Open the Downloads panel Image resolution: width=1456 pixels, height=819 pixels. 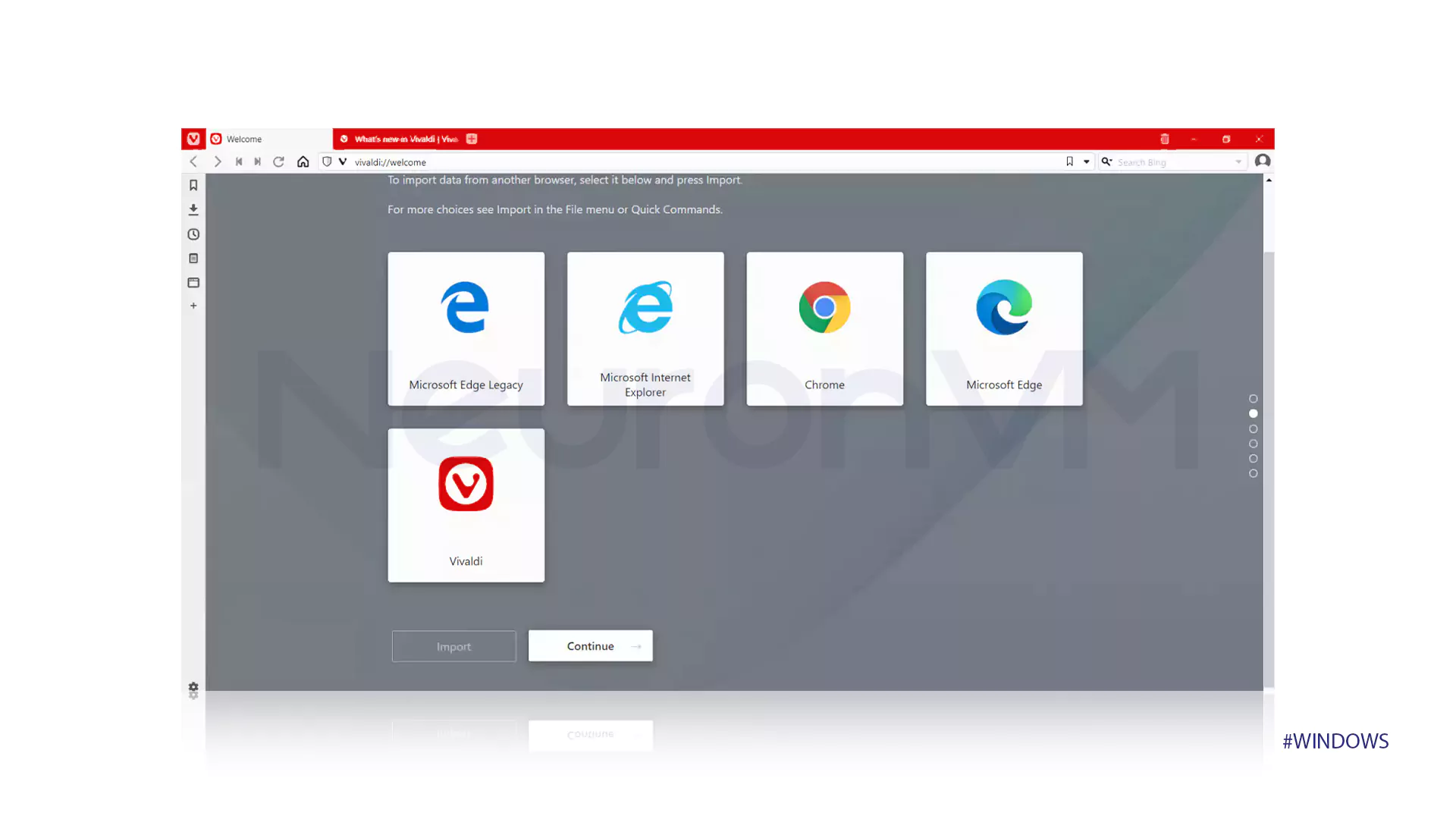[193, 209]
